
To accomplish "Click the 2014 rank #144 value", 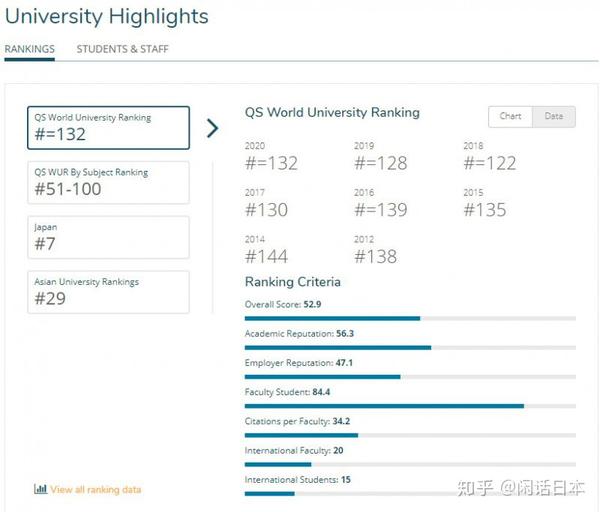I will 266,257.
